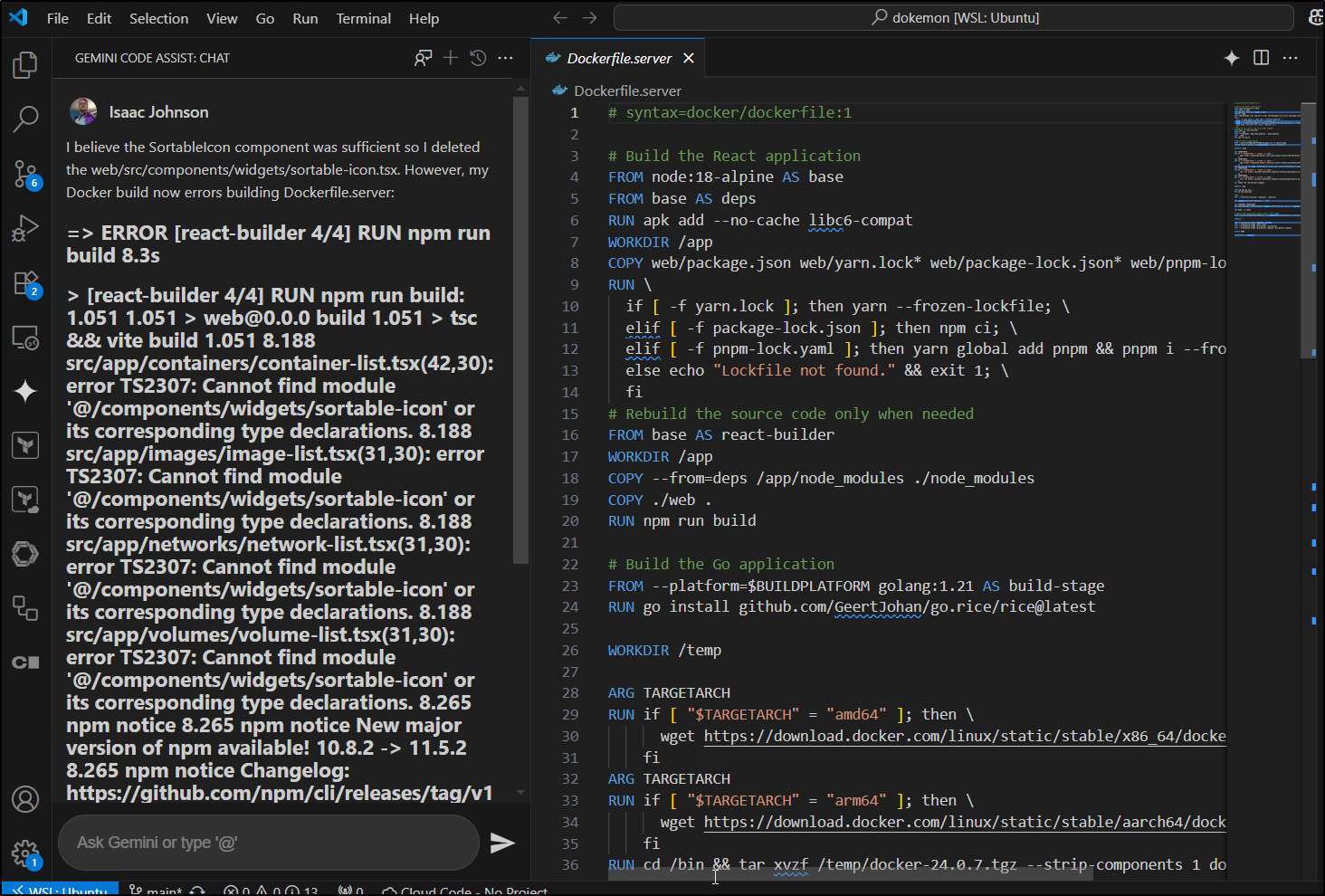
Task: Open the Extensions view with badge 2
Action: pos(25,283)
